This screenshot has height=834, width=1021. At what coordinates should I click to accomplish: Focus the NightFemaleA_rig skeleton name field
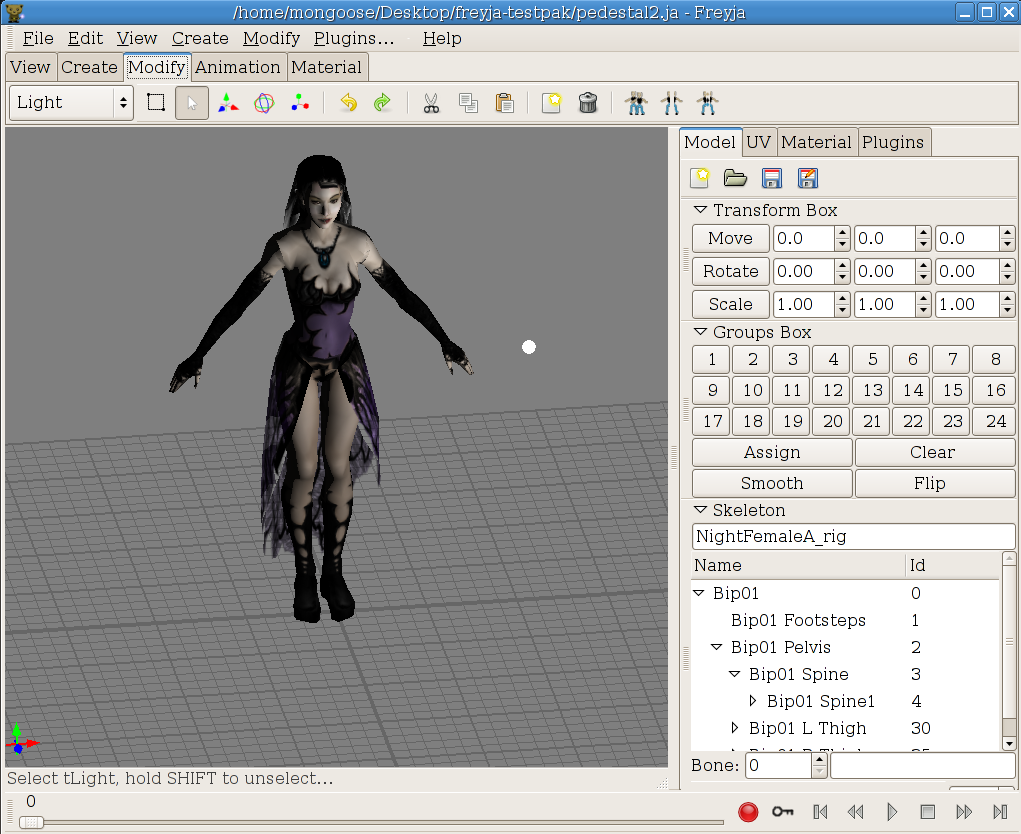tap(853, 536)
